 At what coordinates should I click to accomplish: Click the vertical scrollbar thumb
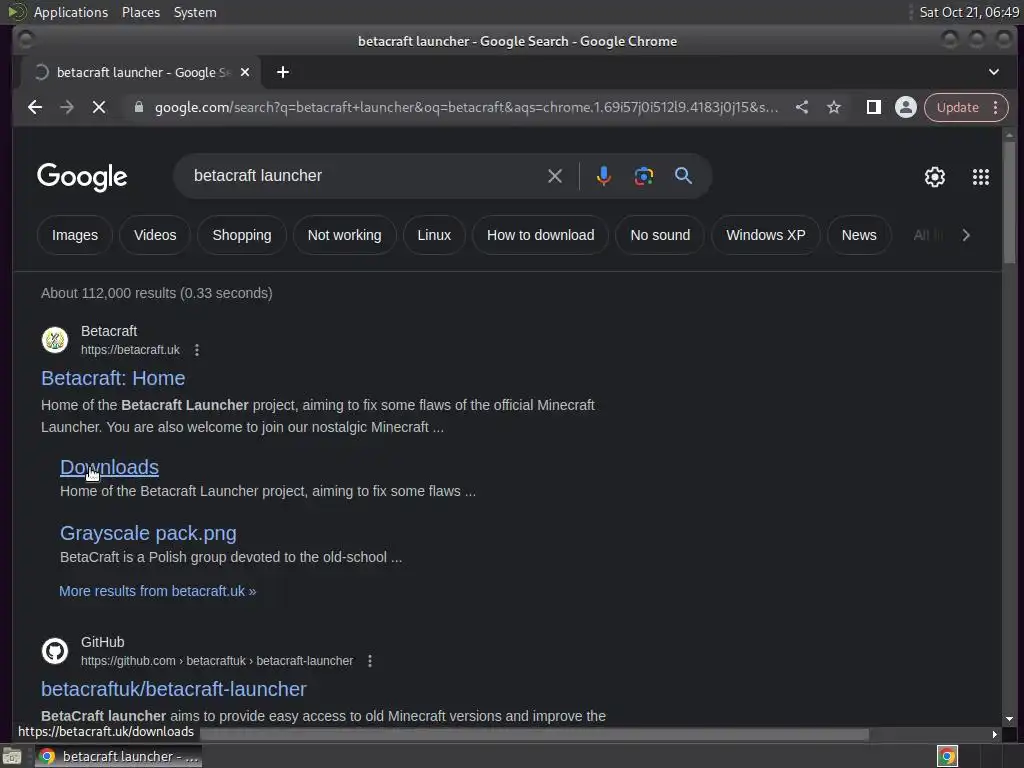pyautogui.click(x=1010, y=203)
